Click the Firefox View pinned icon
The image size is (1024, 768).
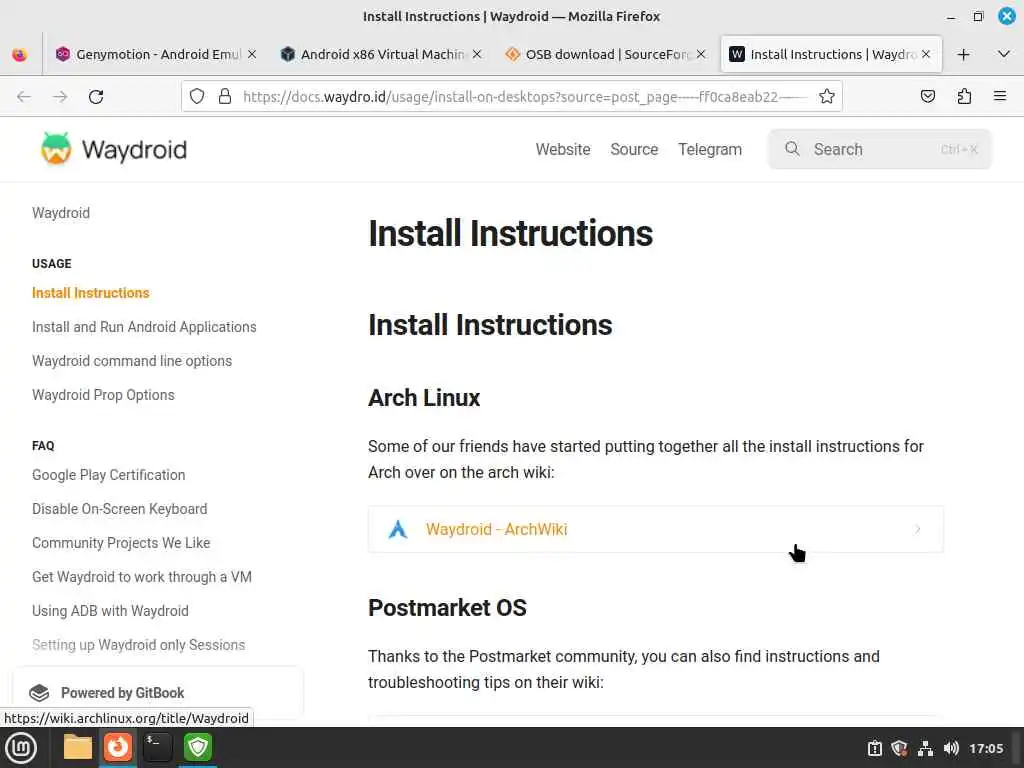(x=20, y=55)
